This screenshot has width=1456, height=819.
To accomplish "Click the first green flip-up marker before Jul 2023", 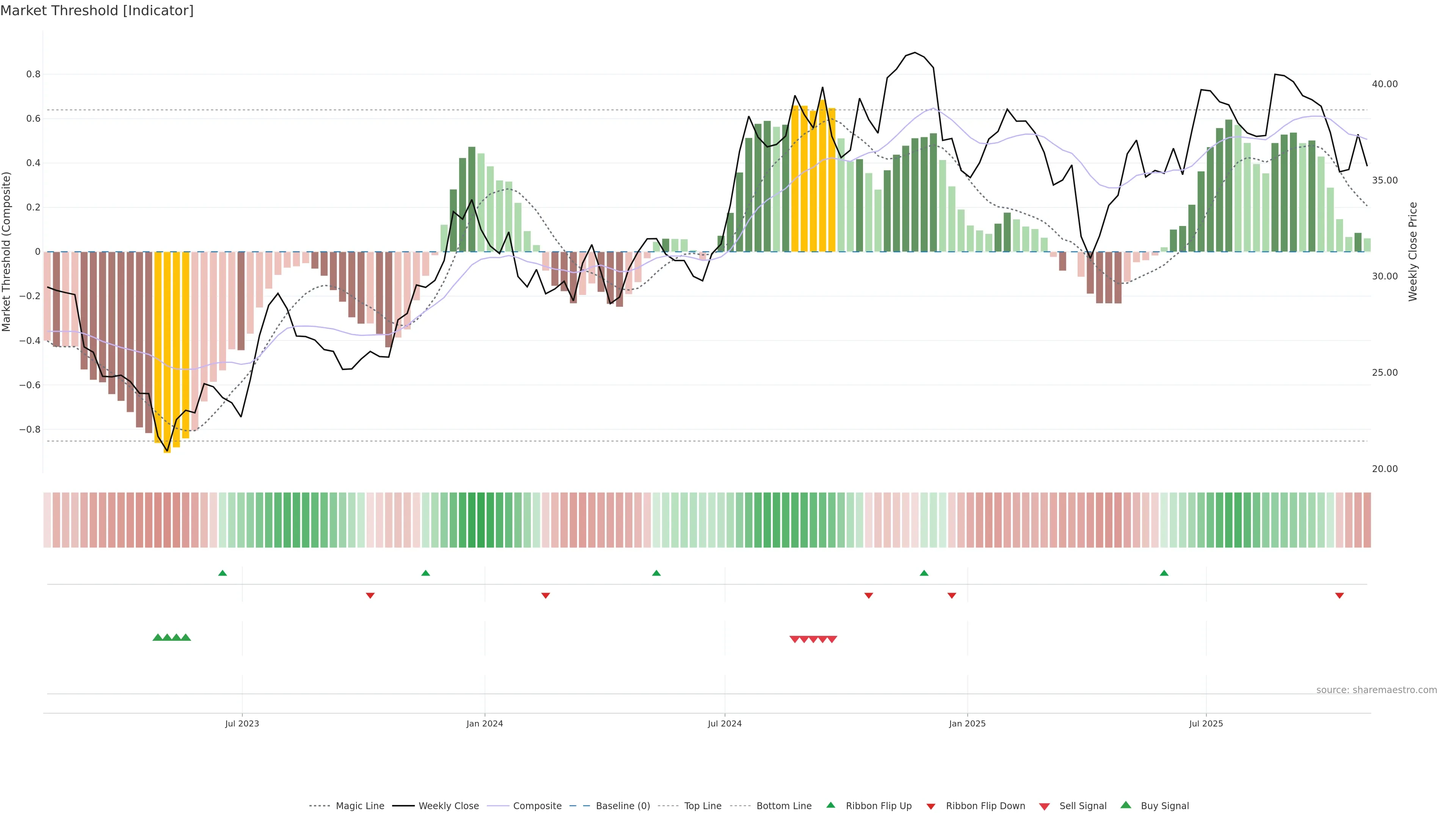I will click(222, 573).
